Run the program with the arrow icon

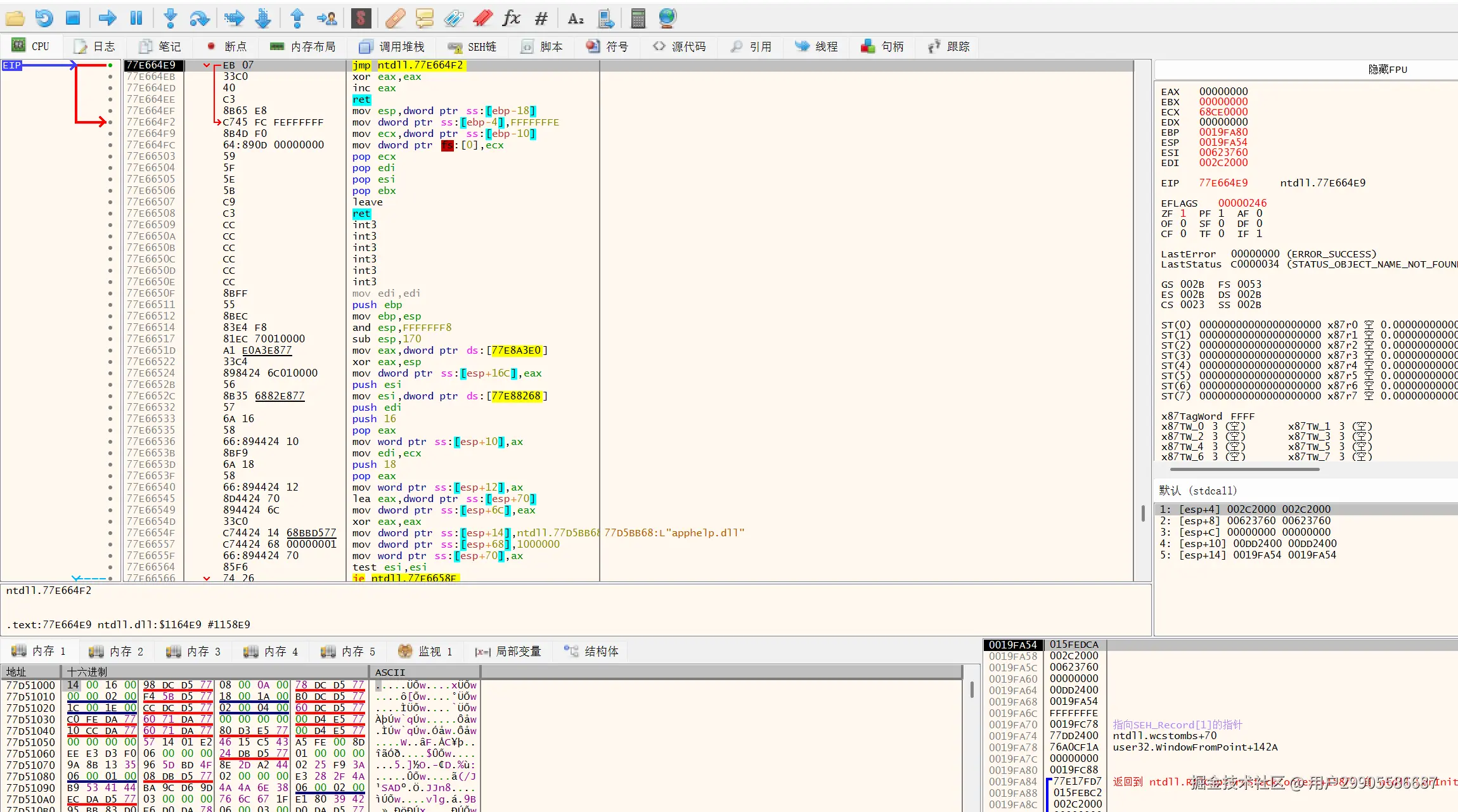point(107,18)
